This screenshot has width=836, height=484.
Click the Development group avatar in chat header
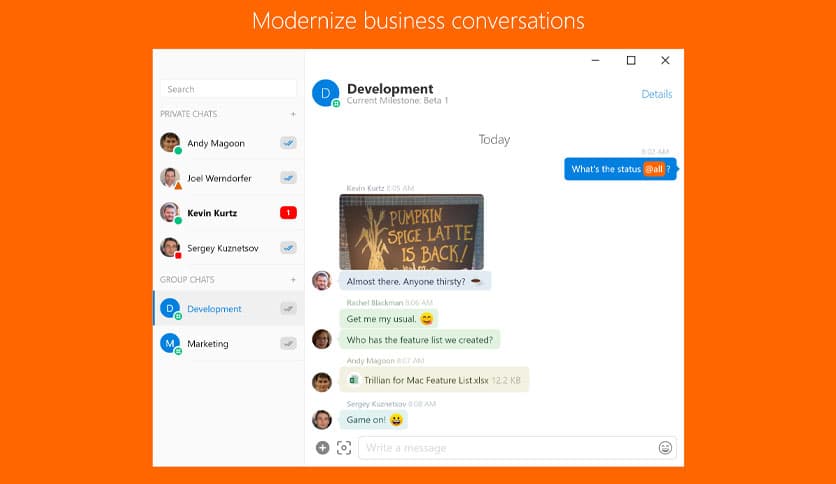coord(325,93)
